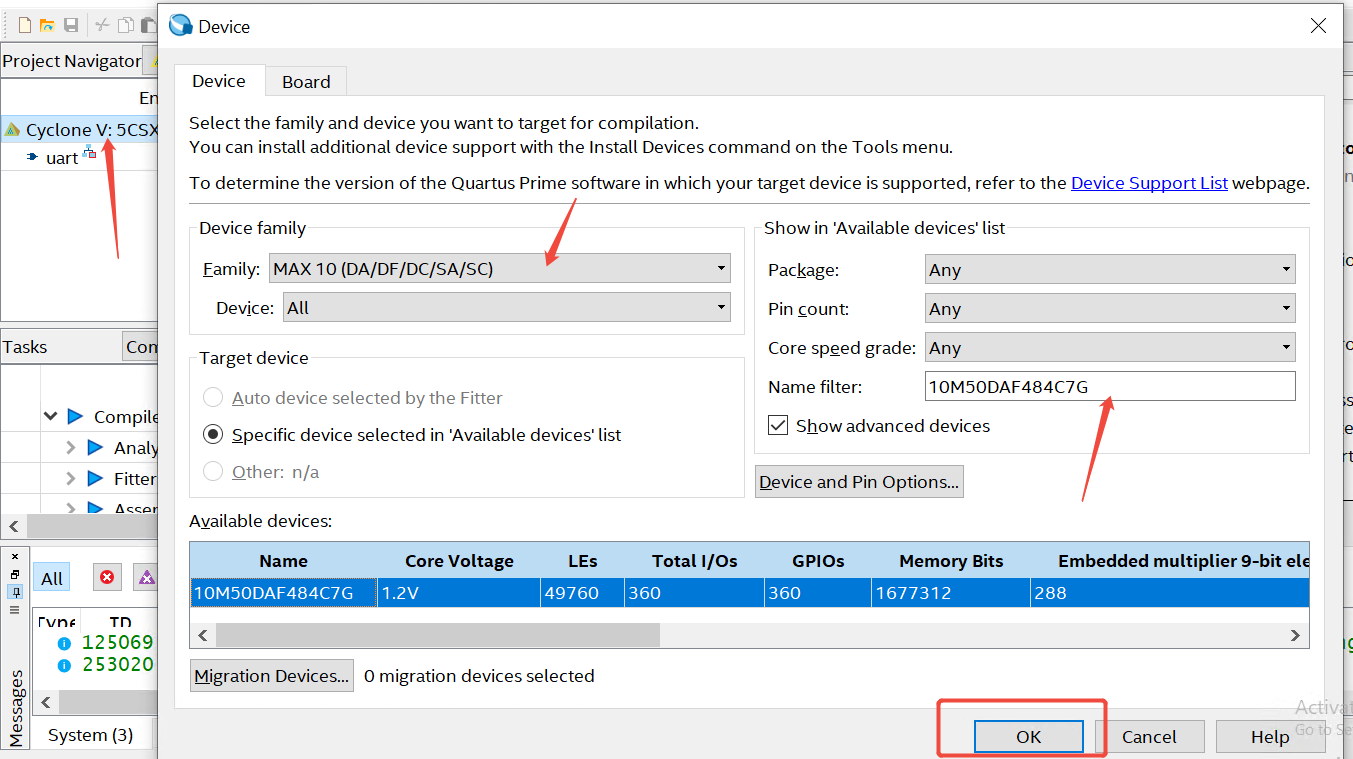Image resolution: width=1353 pixels, height=759 pixels.
Task: Open the Package dropdown
Action: (x=1110, y=270)
